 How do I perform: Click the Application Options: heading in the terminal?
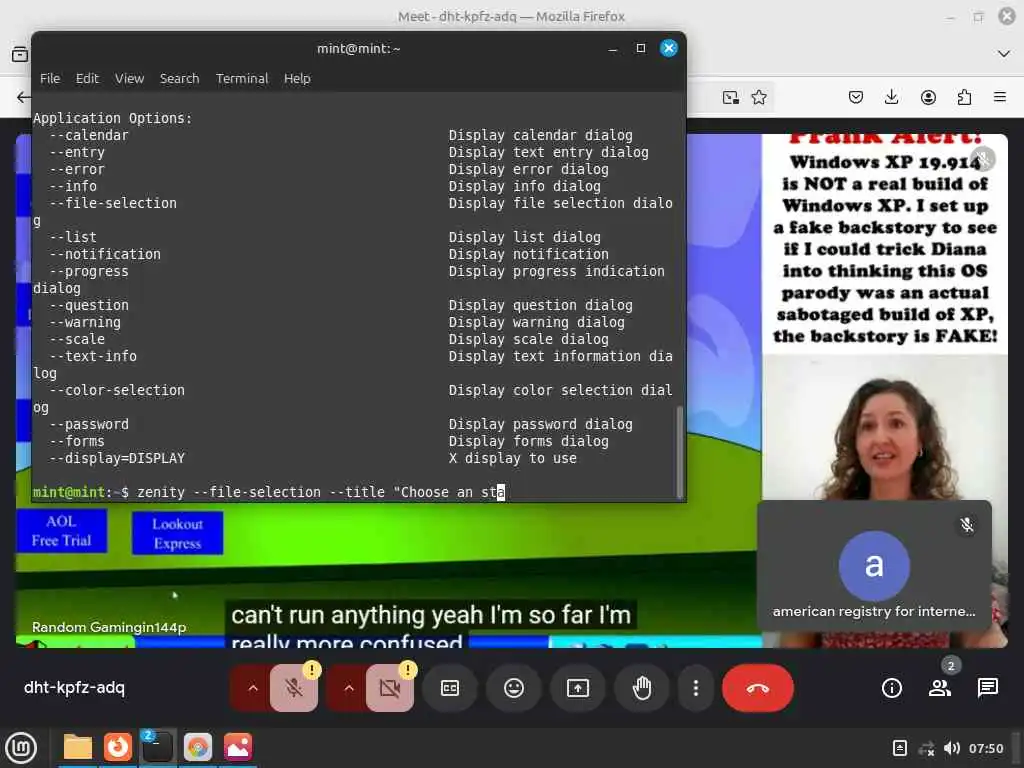113,118
